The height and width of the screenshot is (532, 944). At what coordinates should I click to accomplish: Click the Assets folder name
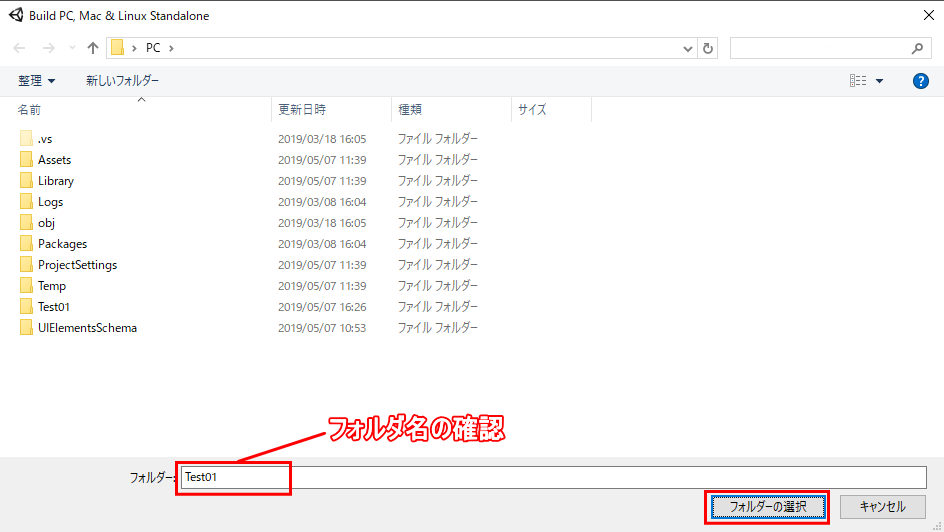coord(54,160)
